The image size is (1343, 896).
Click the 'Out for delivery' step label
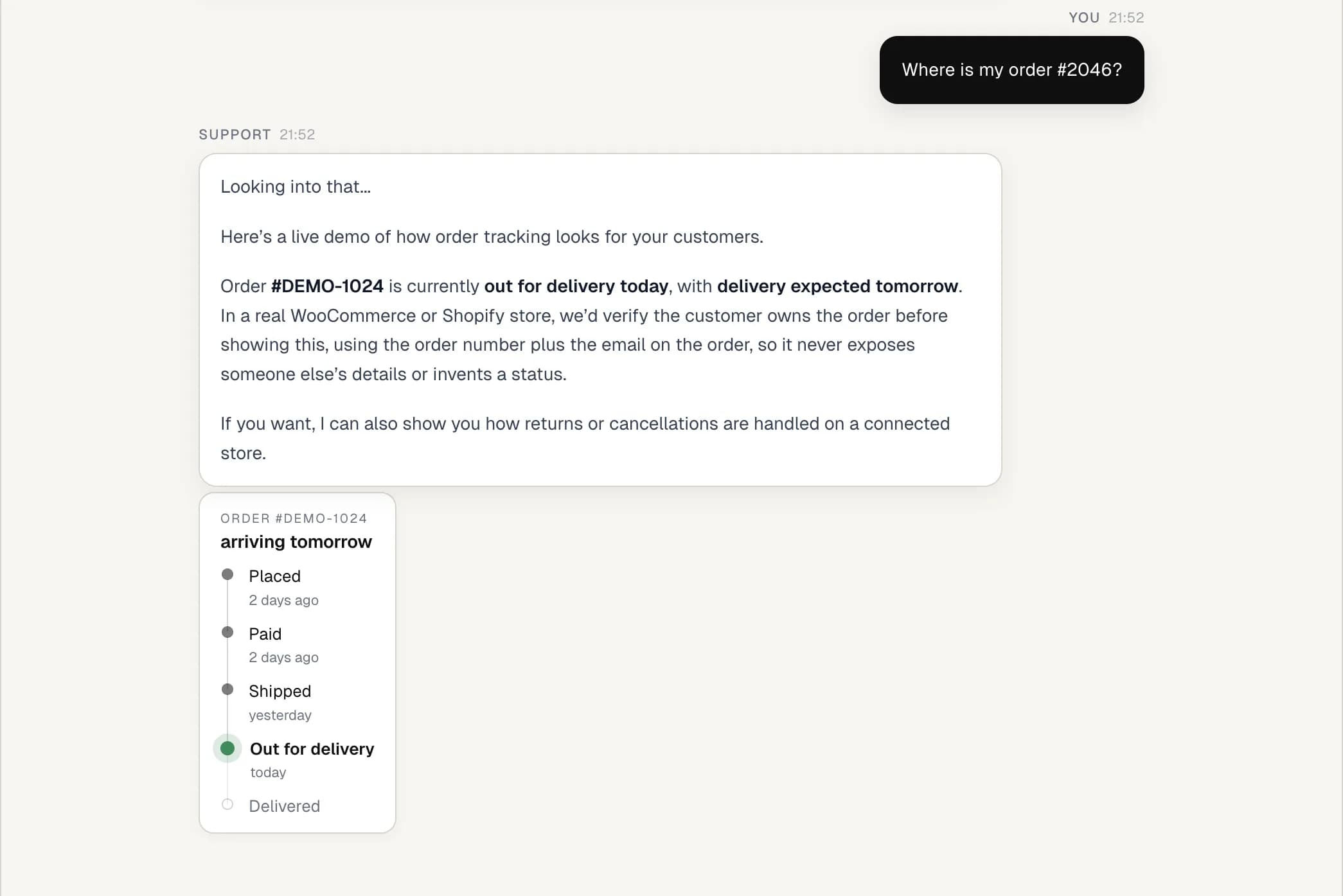(x=312, y=749)
